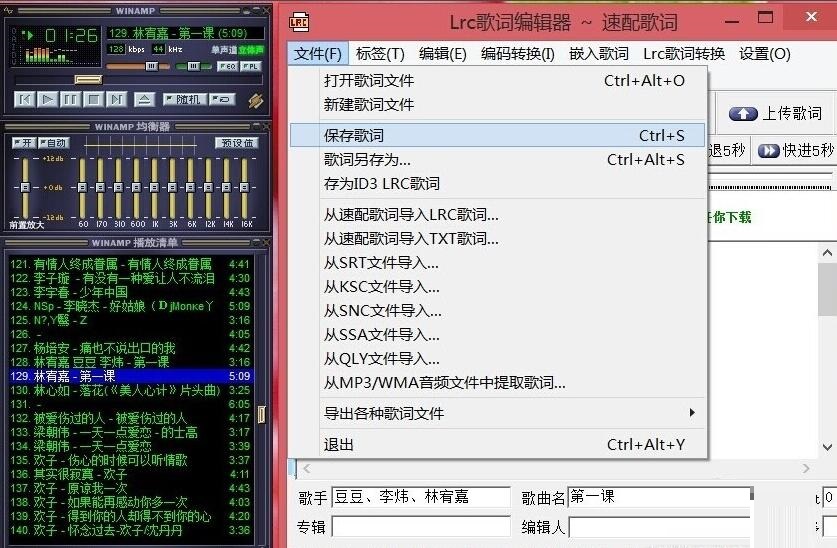Viewport: 837px width, 548px height.
Task: Choose 退出 from the file menu
Action: pos(498,444)
